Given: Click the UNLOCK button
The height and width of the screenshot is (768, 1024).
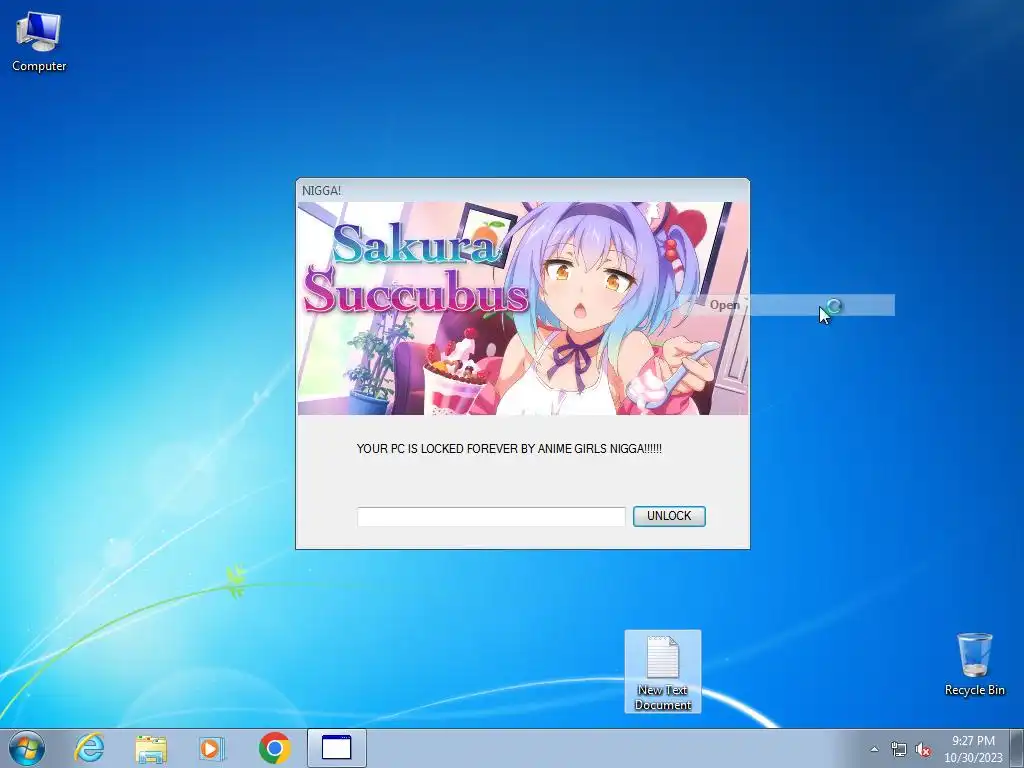Looking at the screenshot, I should (669, 516).
